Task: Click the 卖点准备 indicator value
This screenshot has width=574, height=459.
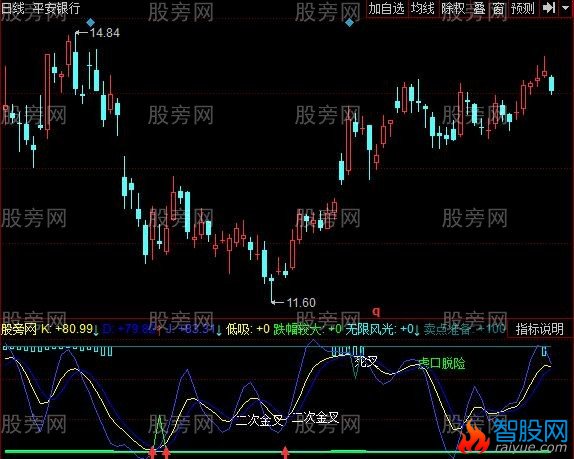Action: coord(447,329)
